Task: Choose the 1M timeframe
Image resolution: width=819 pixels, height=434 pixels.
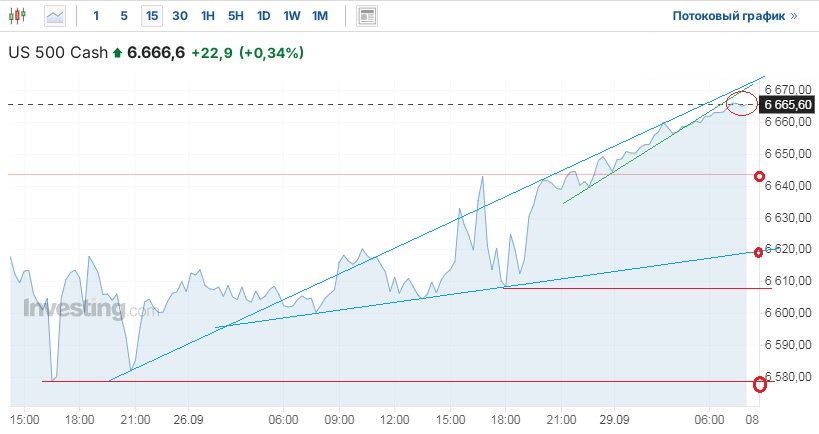Action: coord(320,16)
